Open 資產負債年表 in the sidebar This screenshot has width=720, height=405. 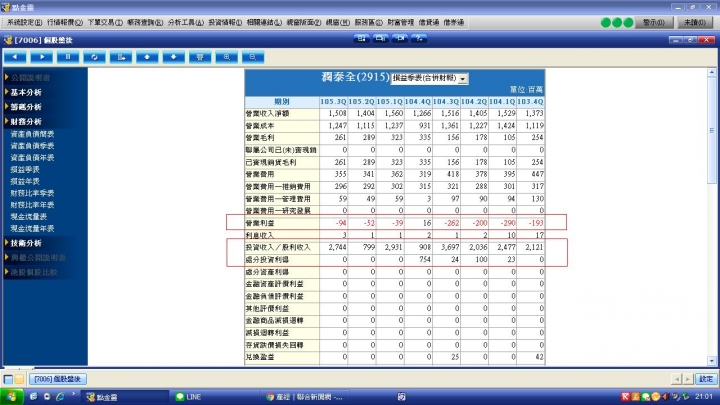32,158
